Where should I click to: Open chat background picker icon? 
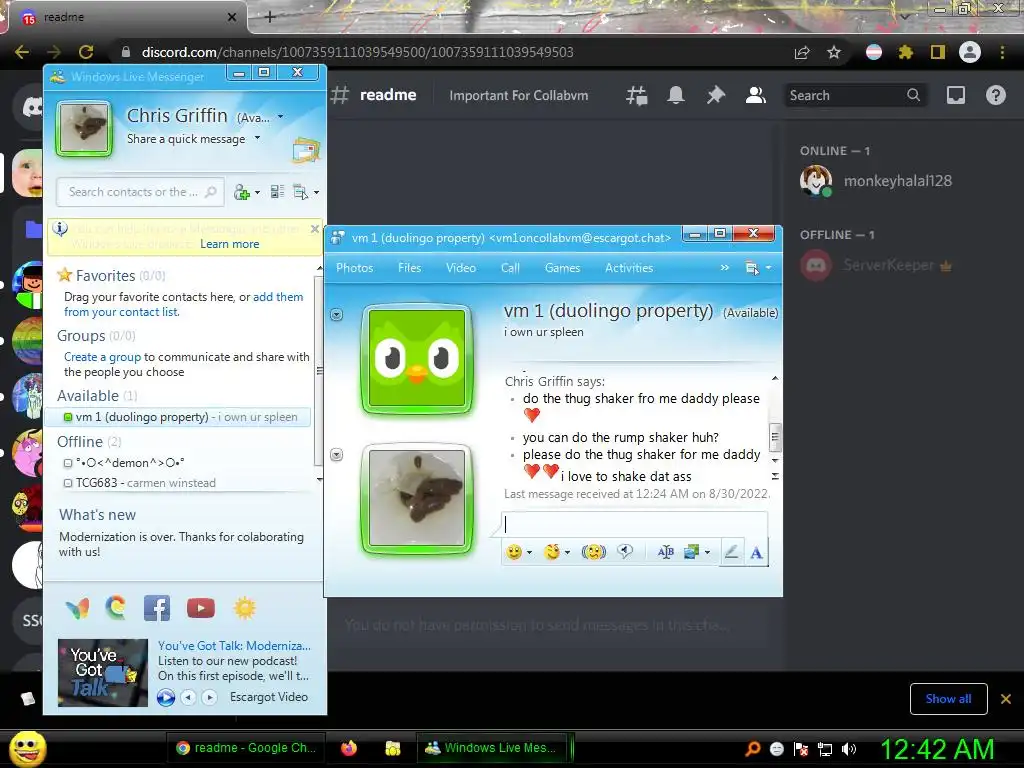(692, 552)
